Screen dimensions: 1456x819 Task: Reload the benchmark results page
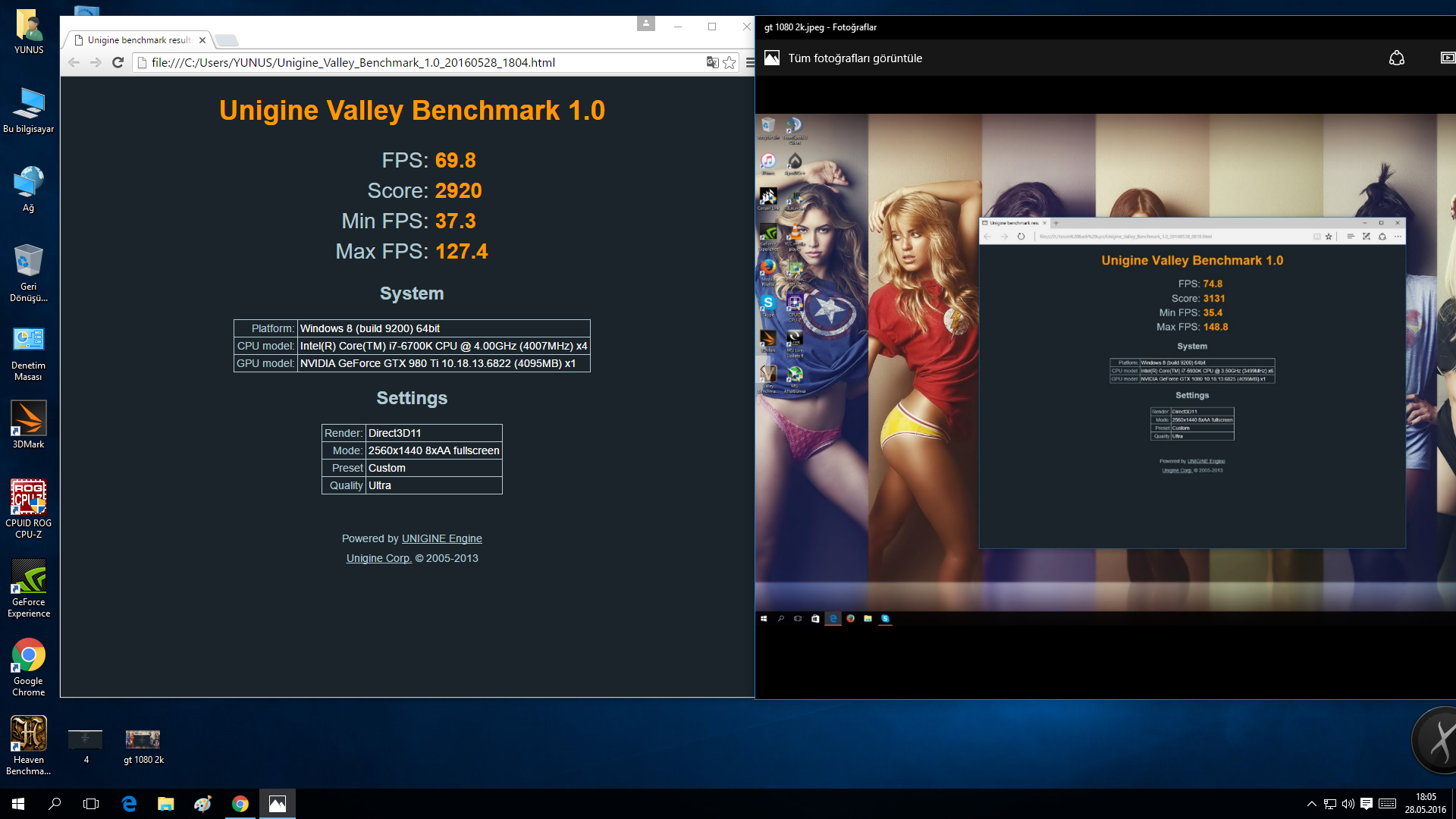118,62
